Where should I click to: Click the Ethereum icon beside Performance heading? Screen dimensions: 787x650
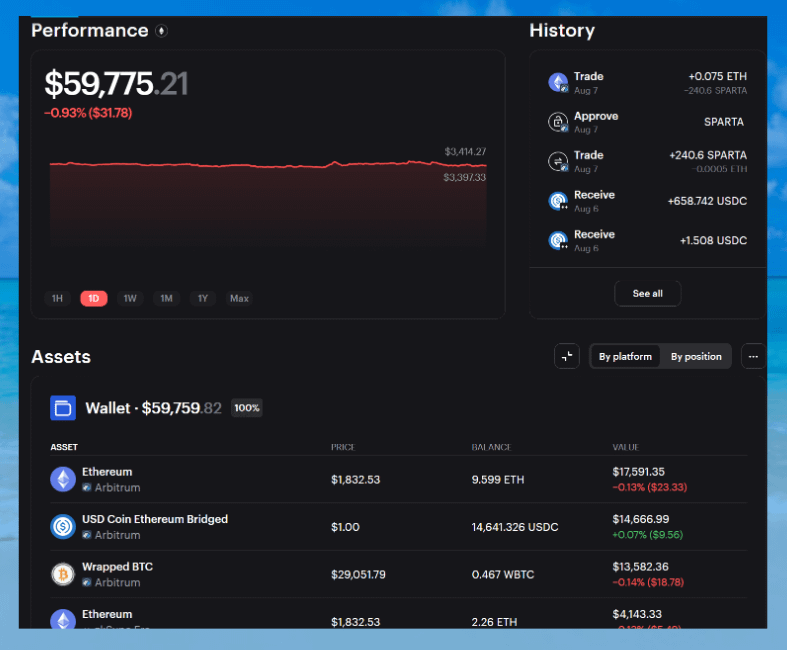[162, 31]
